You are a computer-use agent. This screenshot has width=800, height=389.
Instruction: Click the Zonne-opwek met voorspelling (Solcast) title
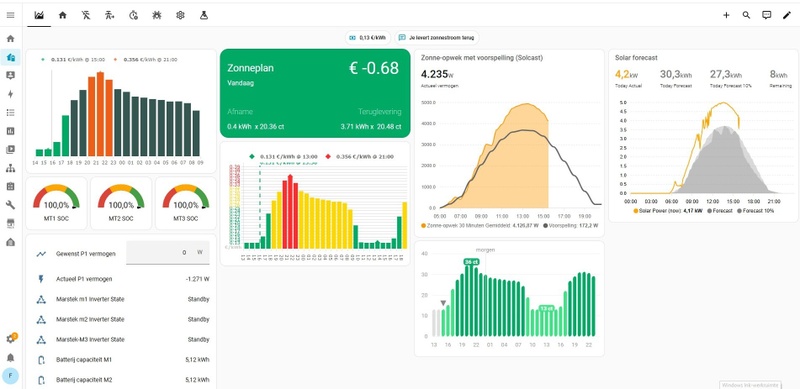tap(482, 58)
